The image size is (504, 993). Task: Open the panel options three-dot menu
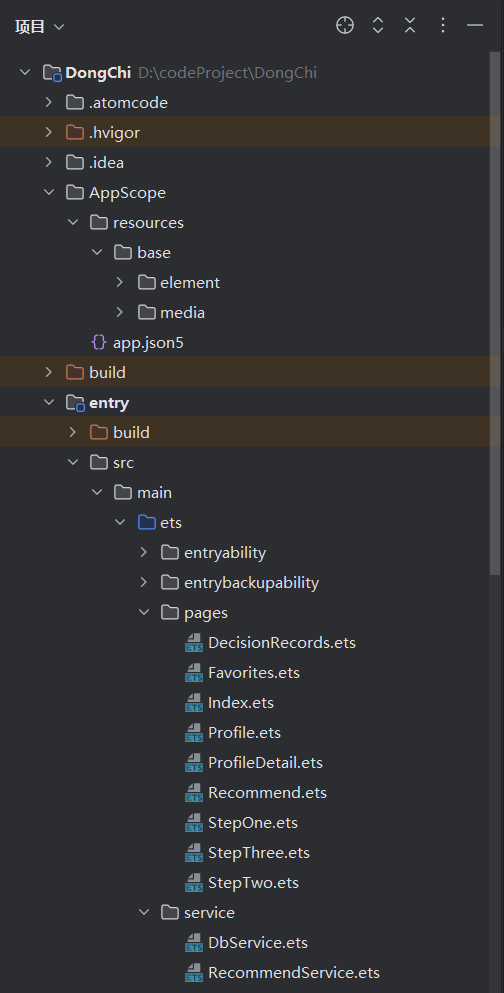(443, 25)
